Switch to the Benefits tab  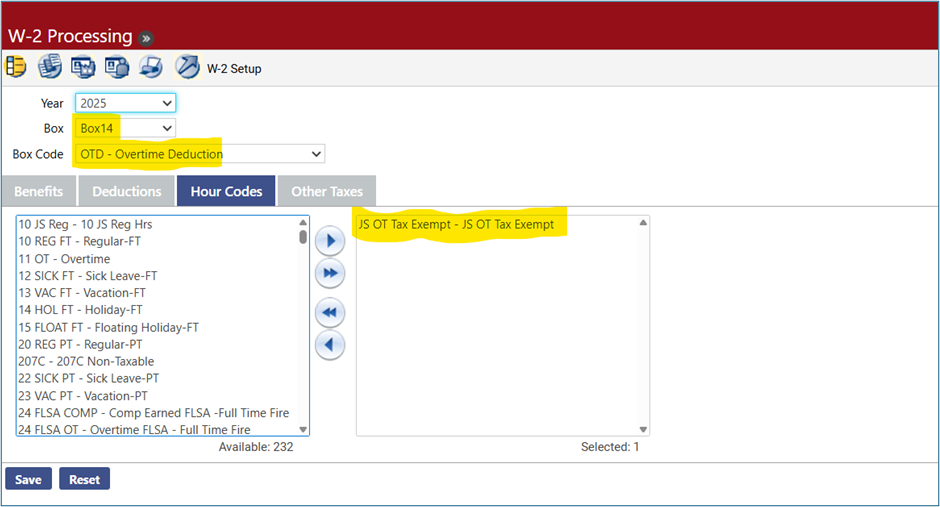coord(39,191)
